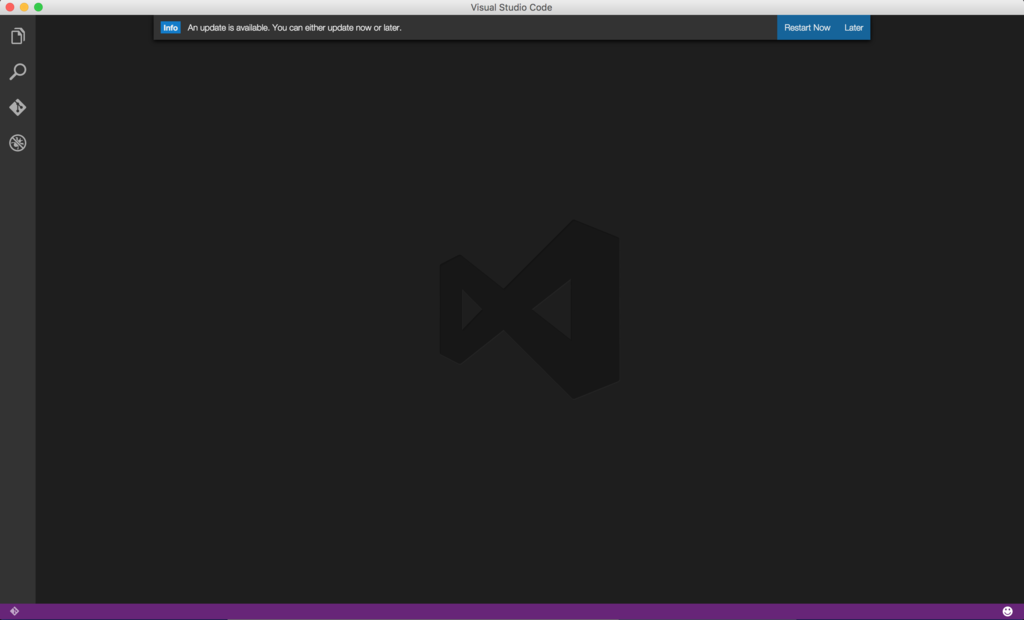Close the Visual Studio Code window
This screenshot has width=1024, height=620.
(x=10, y=7)
